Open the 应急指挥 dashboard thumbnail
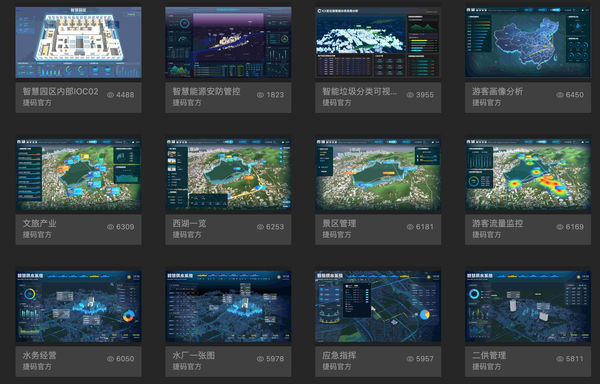600x384 pixels. 378,306
